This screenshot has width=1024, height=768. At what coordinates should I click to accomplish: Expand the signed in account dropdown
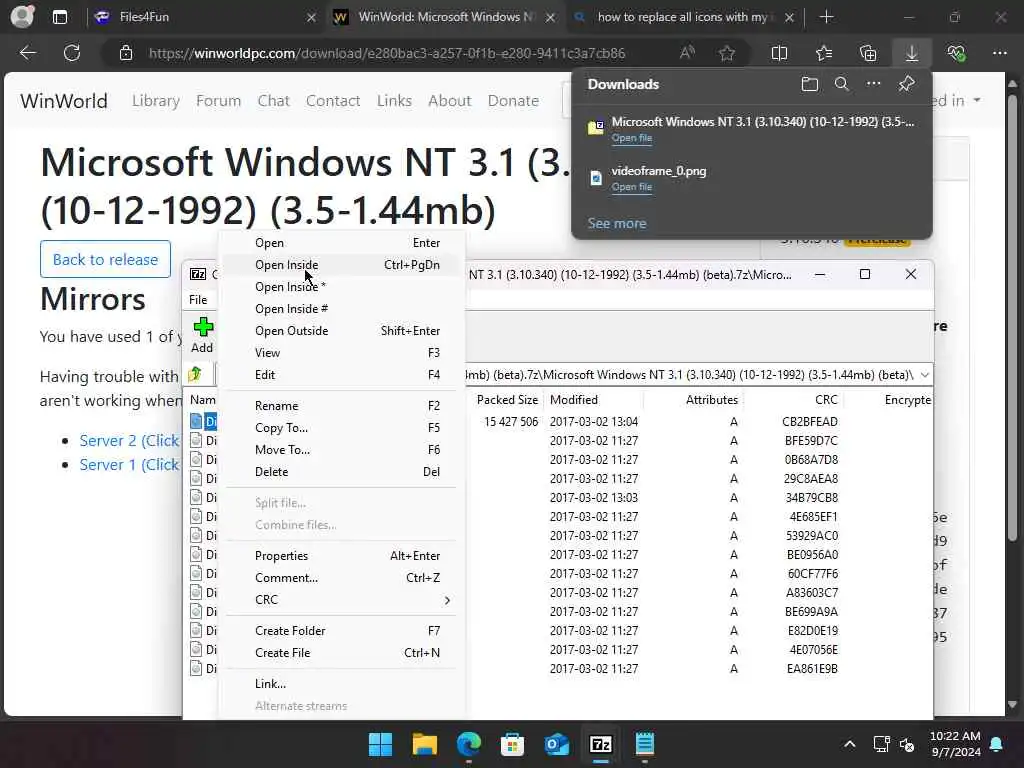(976, 101)
